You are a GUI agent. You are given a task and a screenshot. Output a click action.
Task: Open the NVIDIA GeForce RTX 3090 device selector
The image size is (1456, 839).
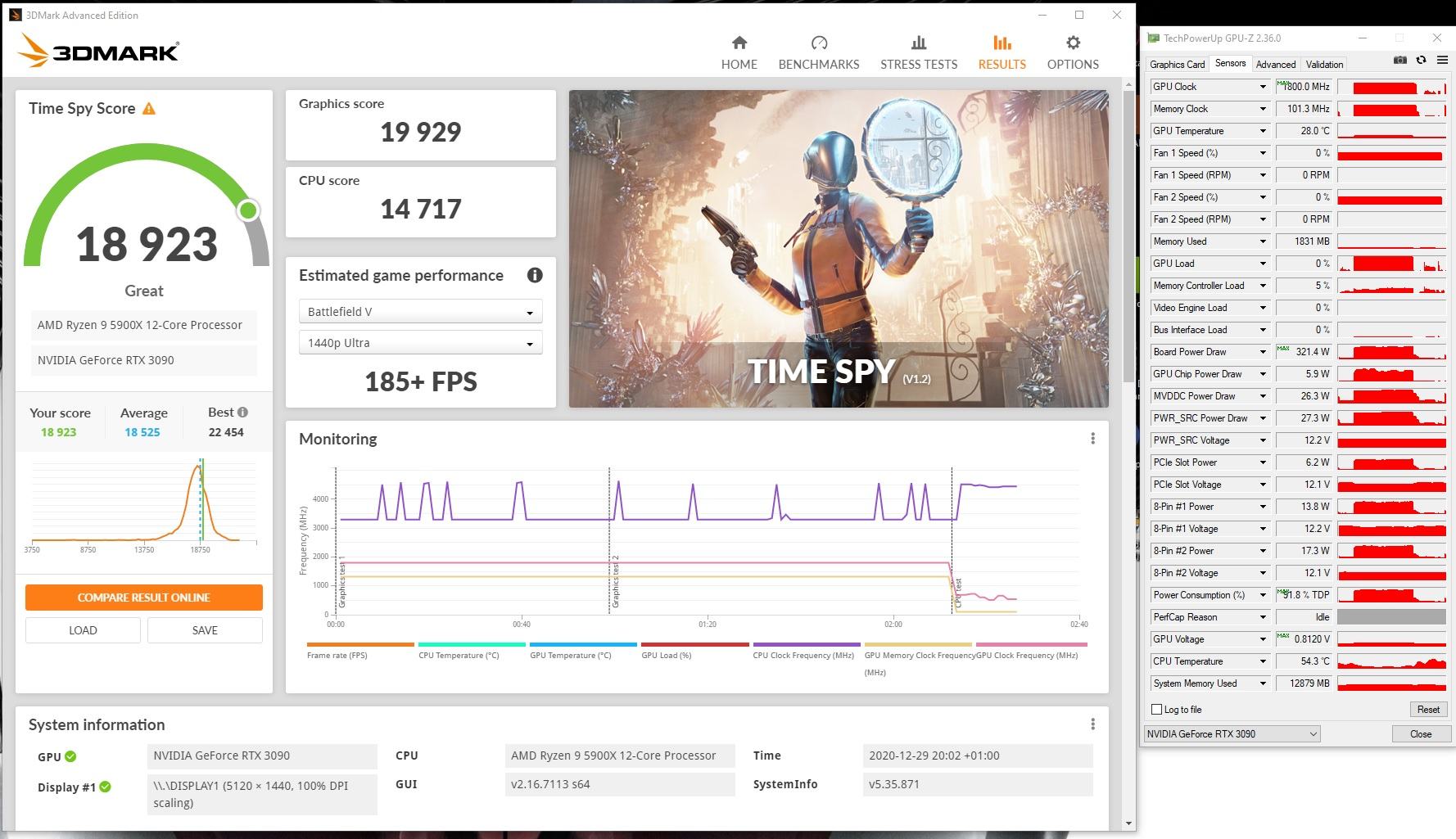click(x=1232, y=734)
